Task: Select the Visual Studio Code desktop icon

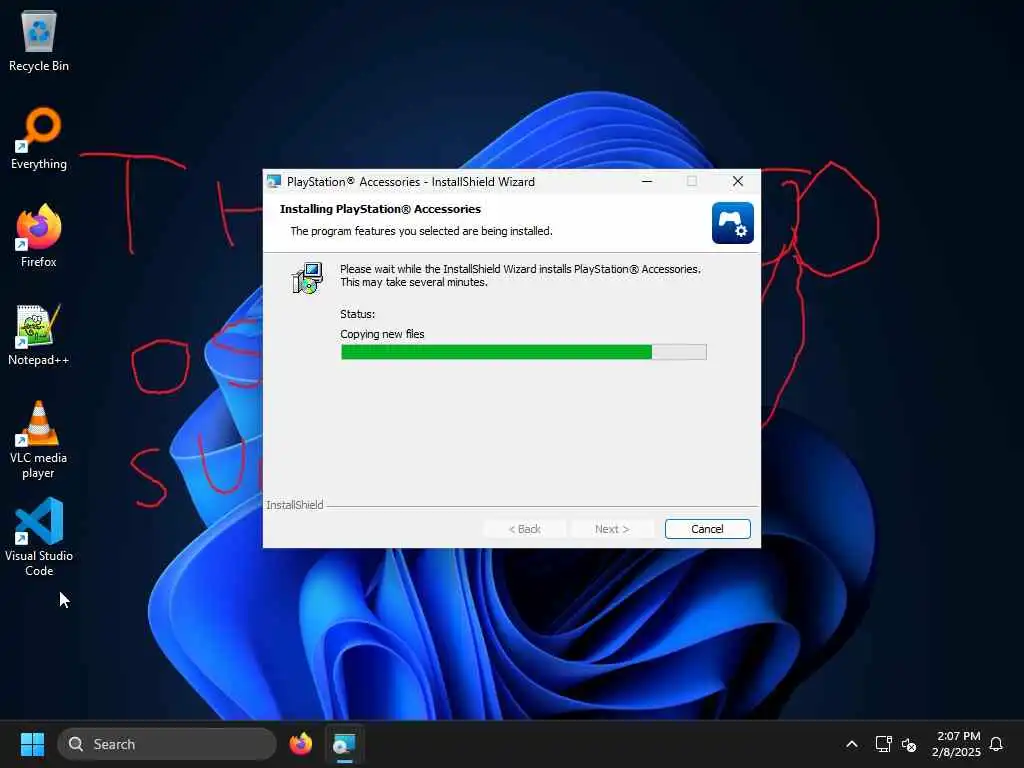Action: [x=39, y=537]
